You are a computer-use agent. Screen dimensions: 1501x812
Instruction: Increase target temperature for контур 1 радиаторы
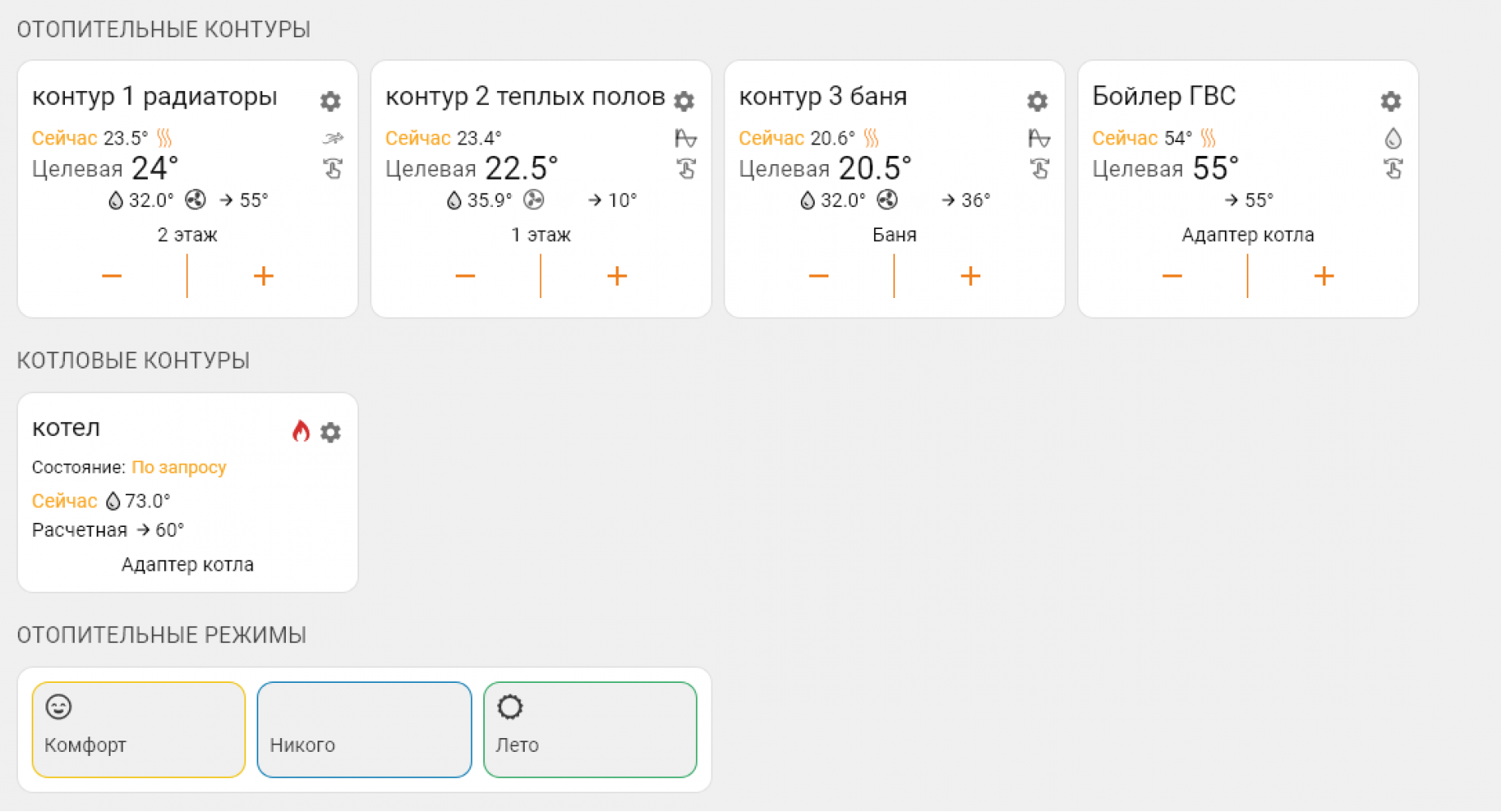pyautogui.click(x=263, y=276)
